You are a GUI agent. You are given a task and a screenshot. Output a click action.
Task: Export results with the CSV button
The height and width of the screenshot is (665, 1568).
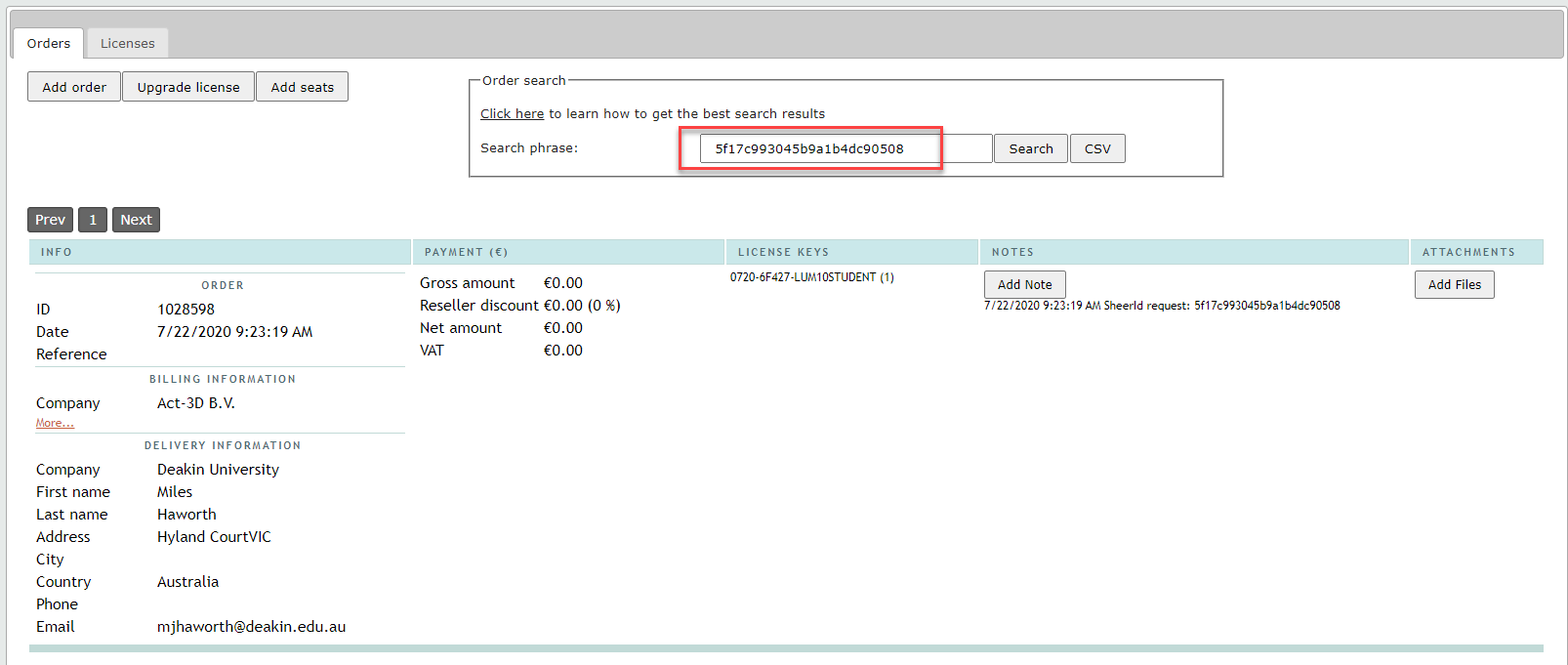point(1097,148)
